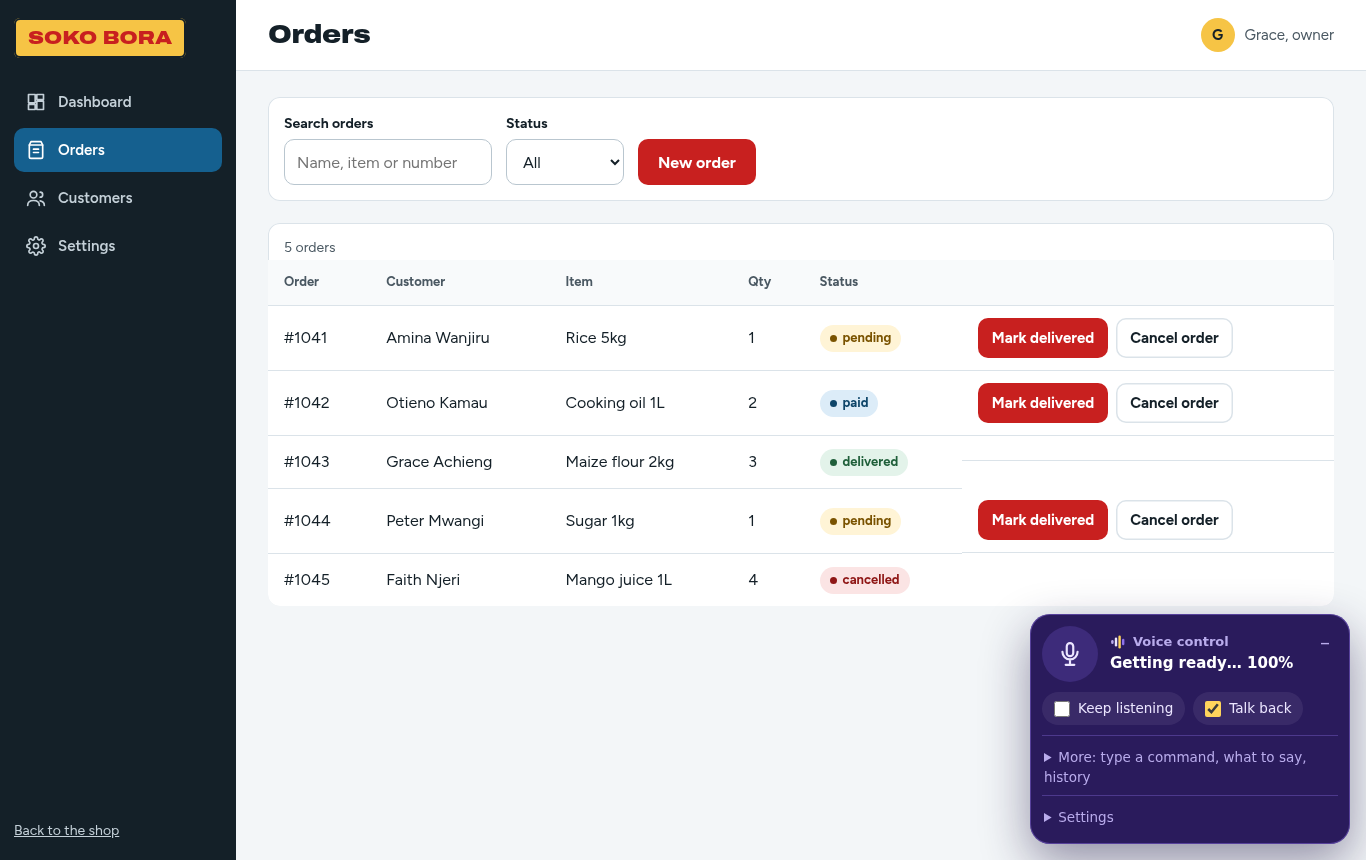
Task: Open the Status filter dropdown
Action: point(565,162)
